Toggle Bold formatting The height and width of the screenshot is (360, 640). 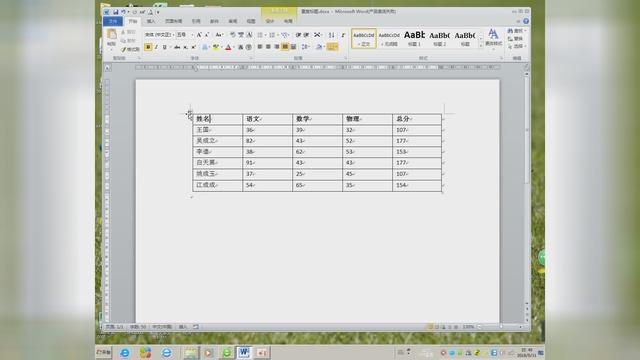point(148,47)
